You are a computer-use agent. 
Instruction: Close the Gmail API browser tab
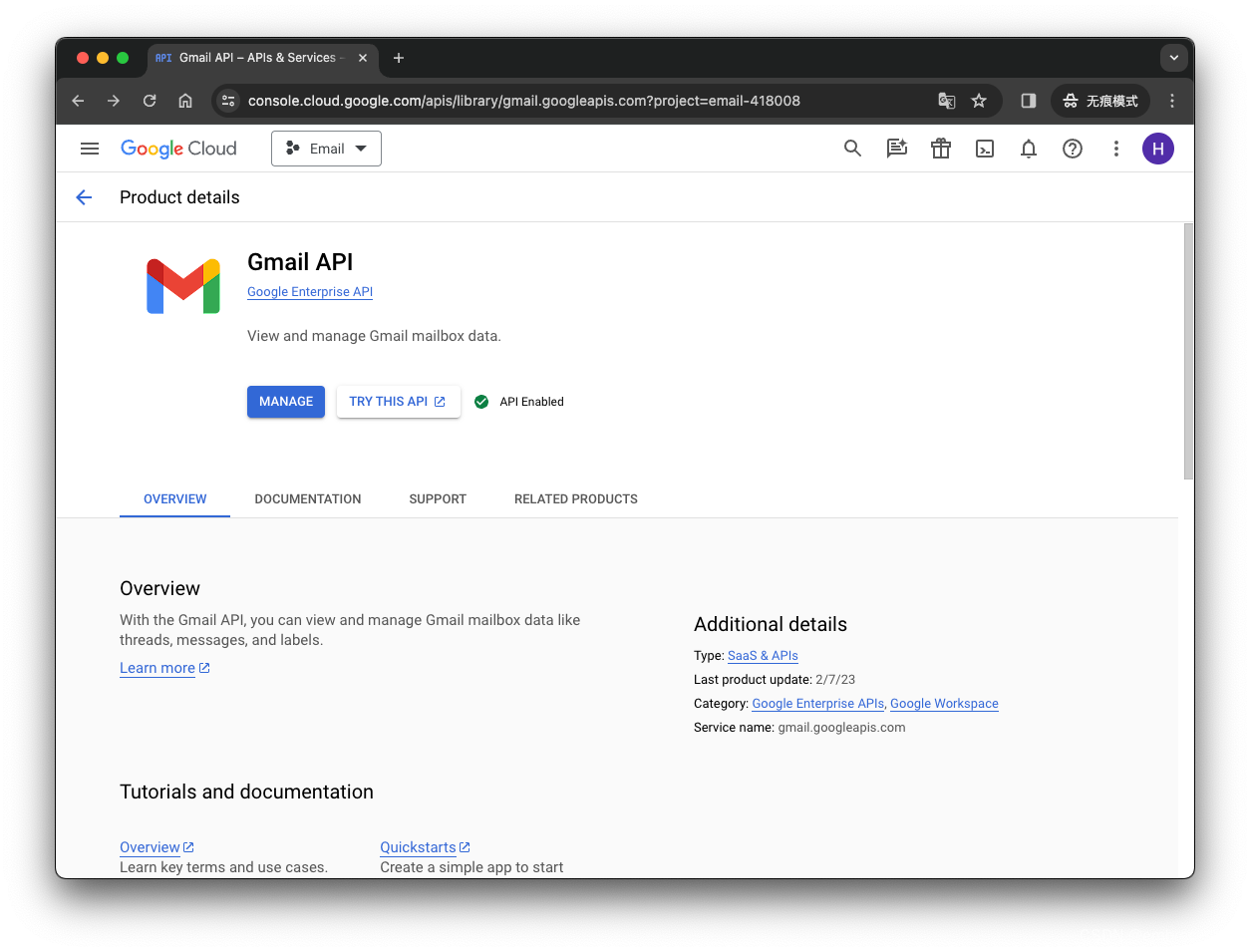click(363, 58)
